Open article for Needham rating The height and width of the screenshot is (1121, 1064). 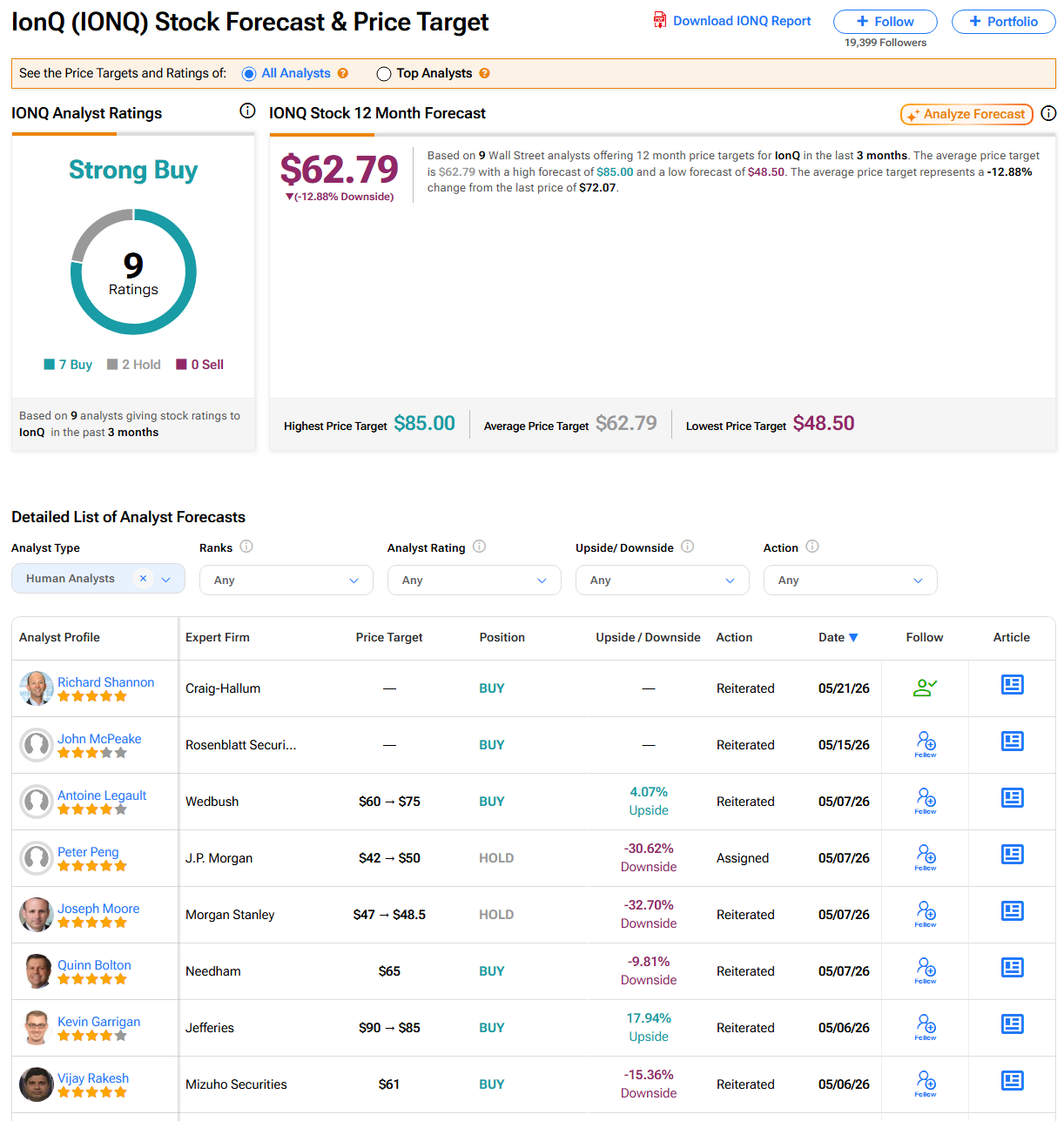tap(1012, 968)
